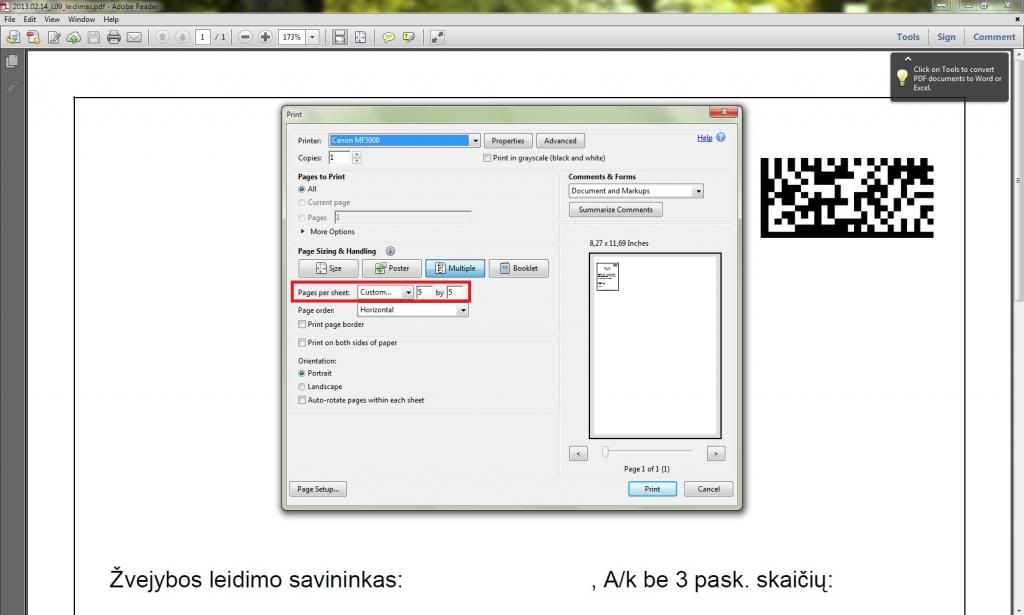Select the All pages radio button
Image resolution: width=1024 pixels, height=615 pixels.
(x=302, y=189)
